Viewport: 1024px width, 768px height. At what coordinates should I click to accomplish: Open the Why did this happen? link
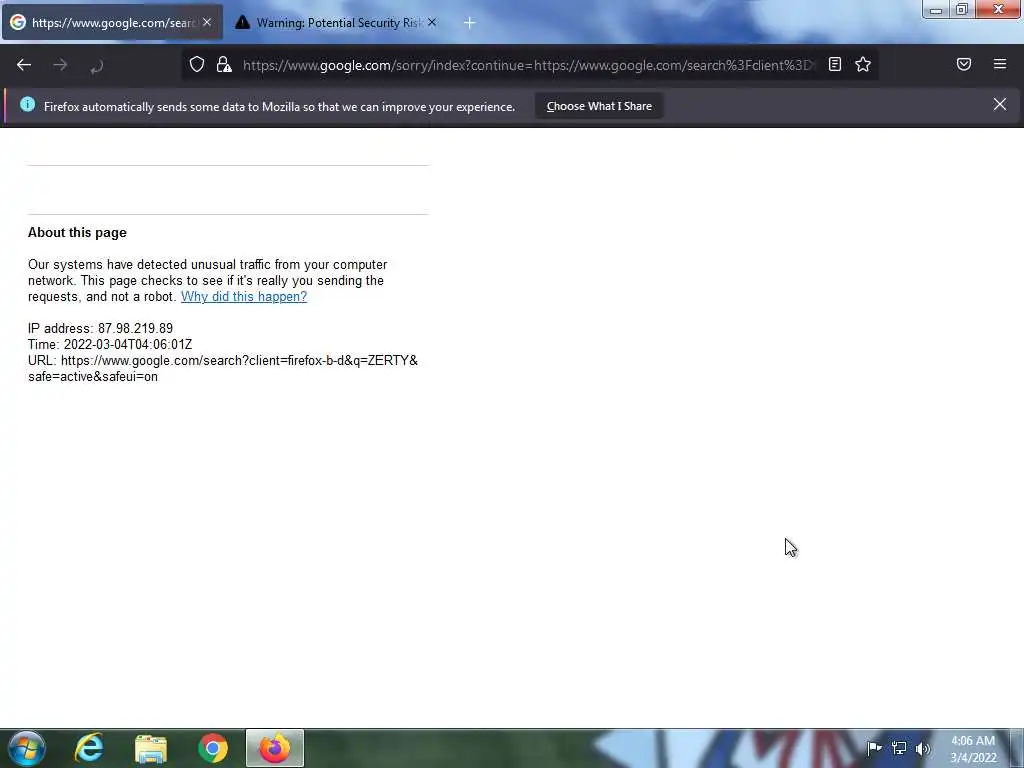coord(244,296)
